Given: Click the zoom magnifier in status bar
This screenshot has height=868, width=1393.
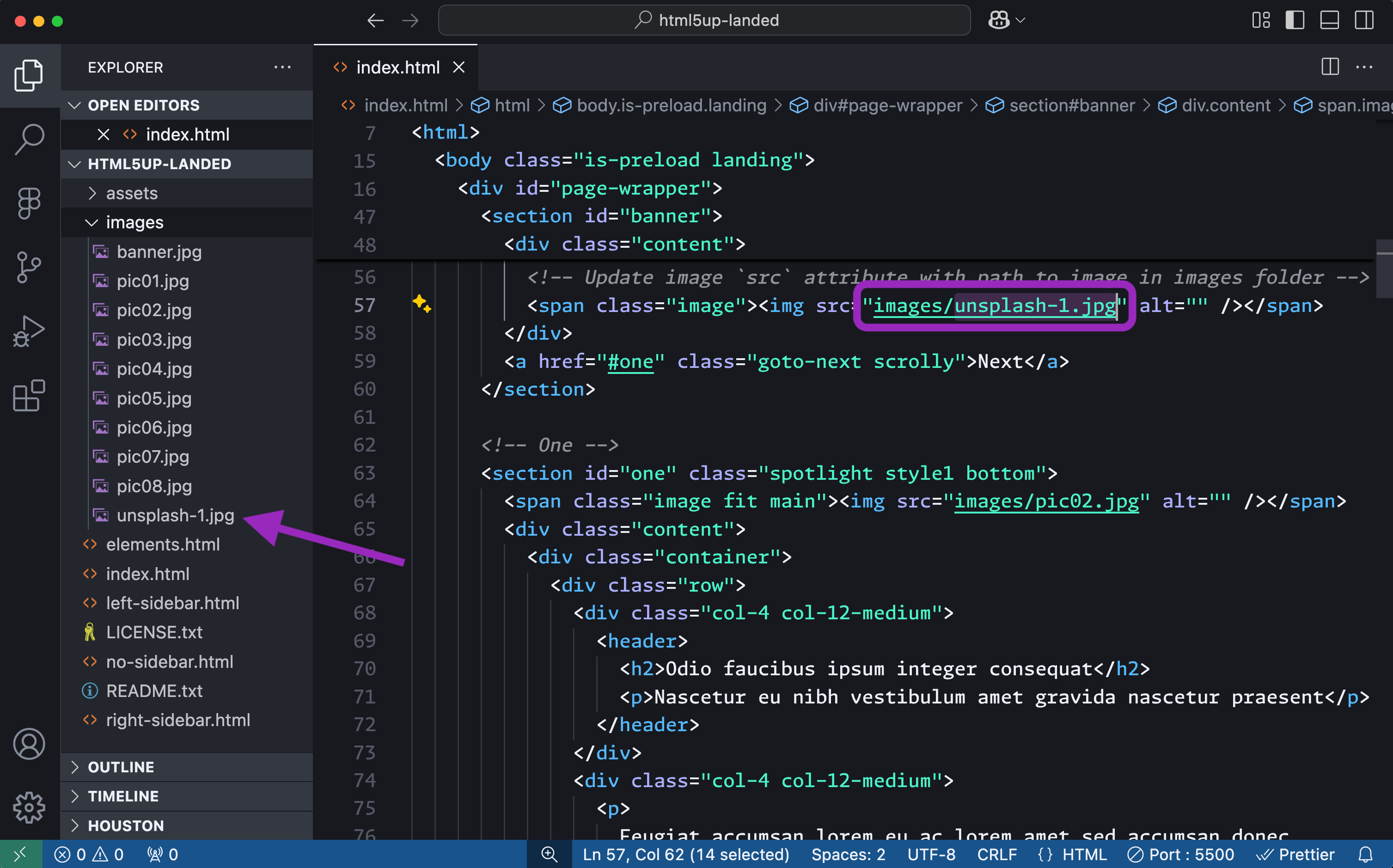Looking at the screenshot, I should click(549, 854).
